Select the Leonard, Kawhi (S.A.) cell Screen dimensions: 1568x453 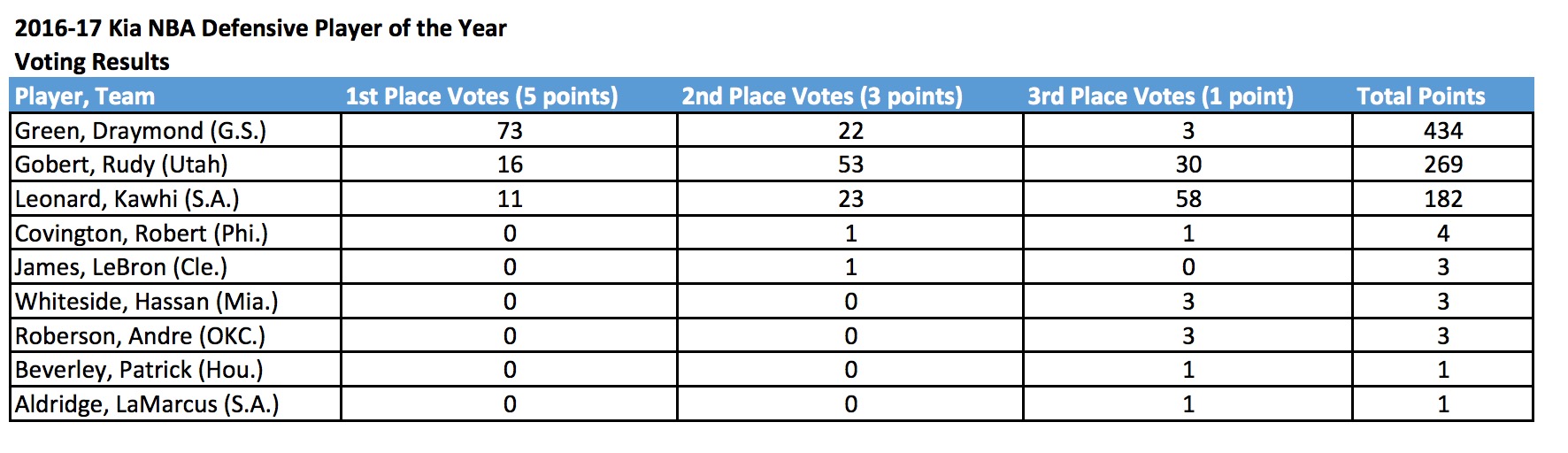click(127, 199)
